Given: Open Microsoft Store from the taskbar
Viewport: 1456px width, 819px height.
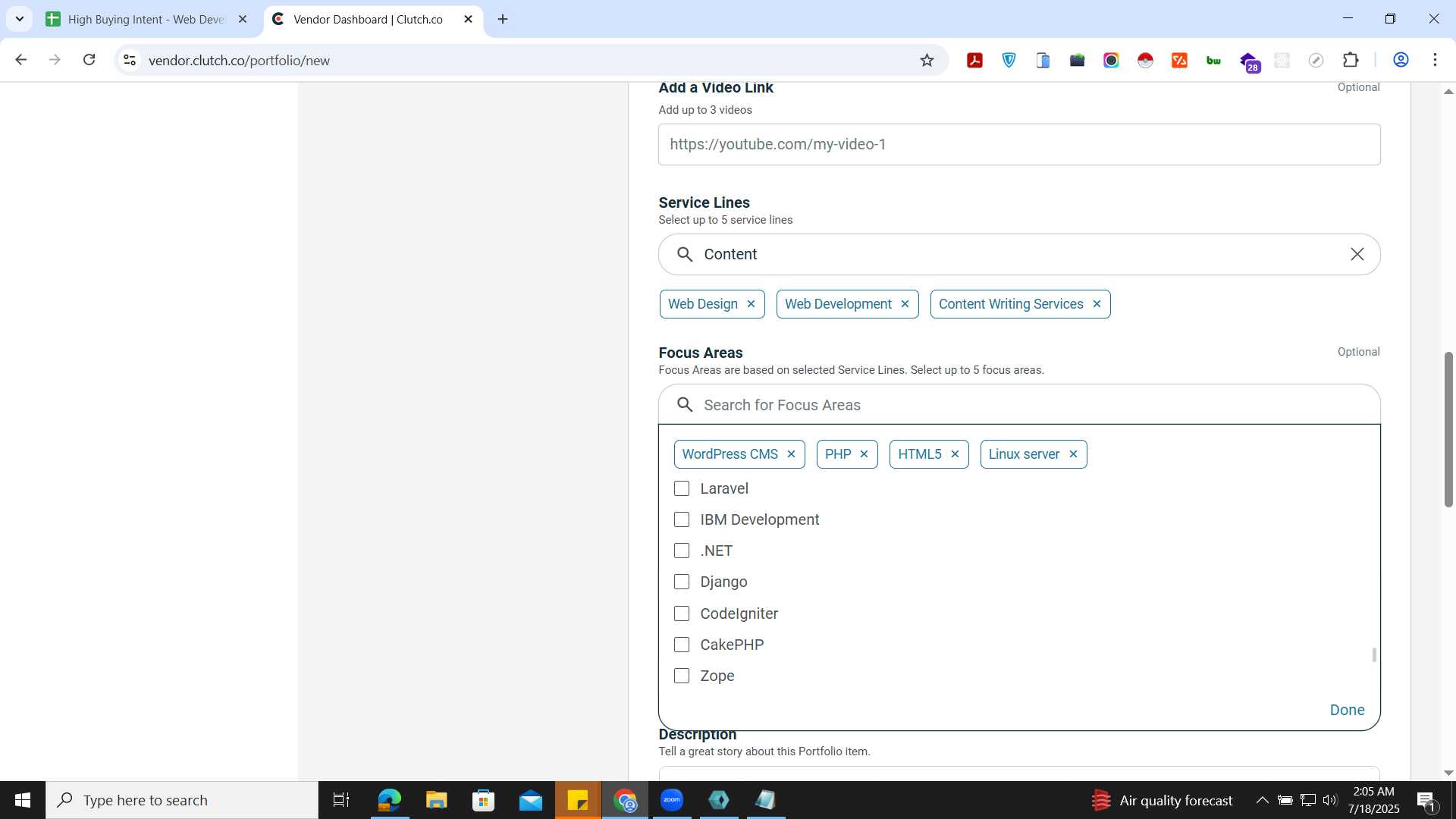Looking at the screenshot, I should pos(483,800).
